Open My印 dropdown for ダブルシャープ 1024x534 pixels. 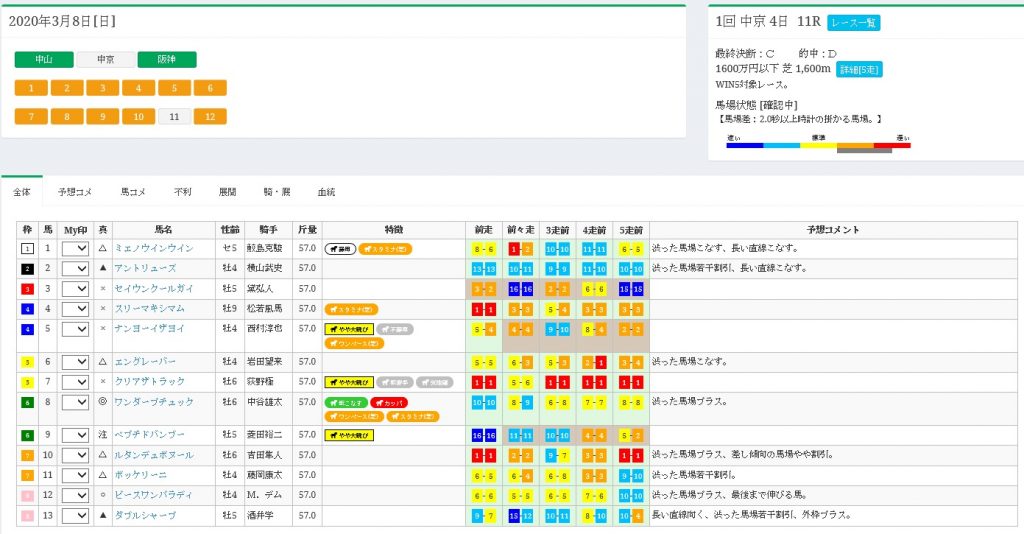click(76, 515)
